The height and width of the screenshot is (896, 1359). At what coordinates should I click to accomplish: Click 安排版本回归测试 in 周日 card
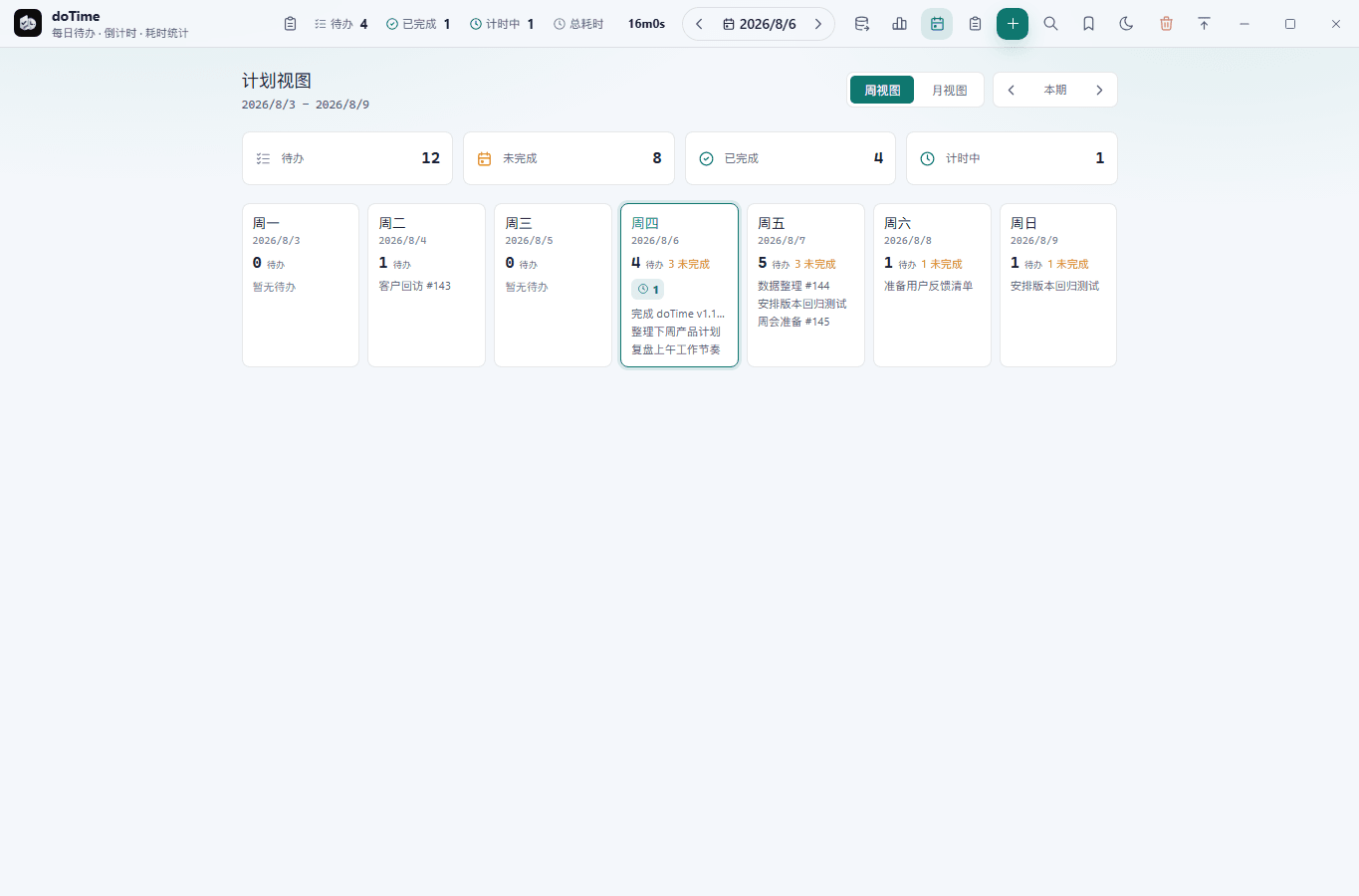click(x=1055, y=286)
